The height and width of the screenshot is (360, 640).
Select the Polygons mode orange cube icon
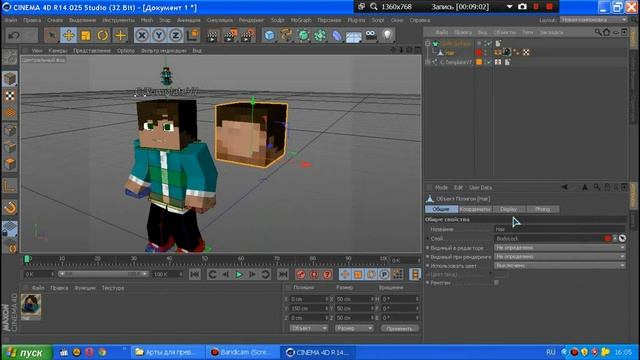click(10, 164)
